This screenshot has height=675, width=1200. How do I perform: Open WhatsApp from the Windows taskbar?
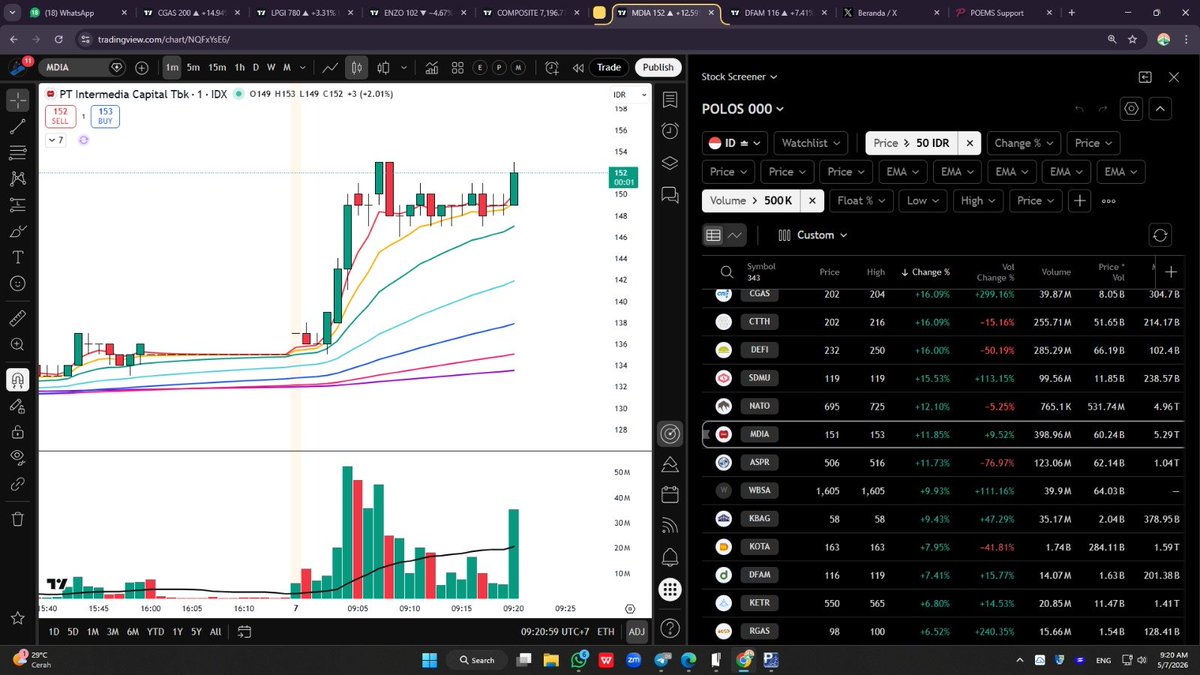coord(579,660)
